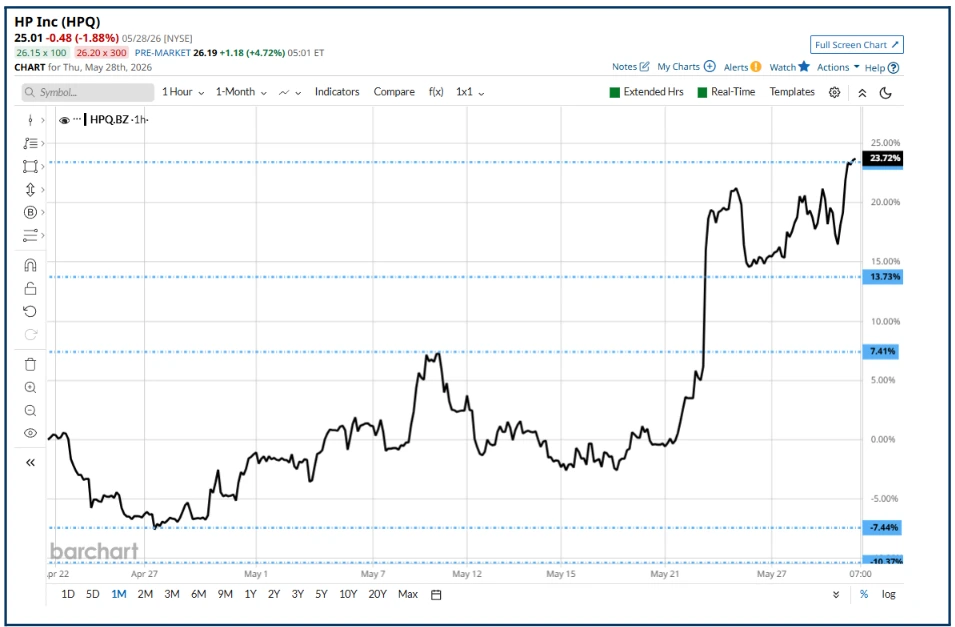Screen dimensions: 955x627
Task: Click the 23.72% current price label
Action: [883, 158]
